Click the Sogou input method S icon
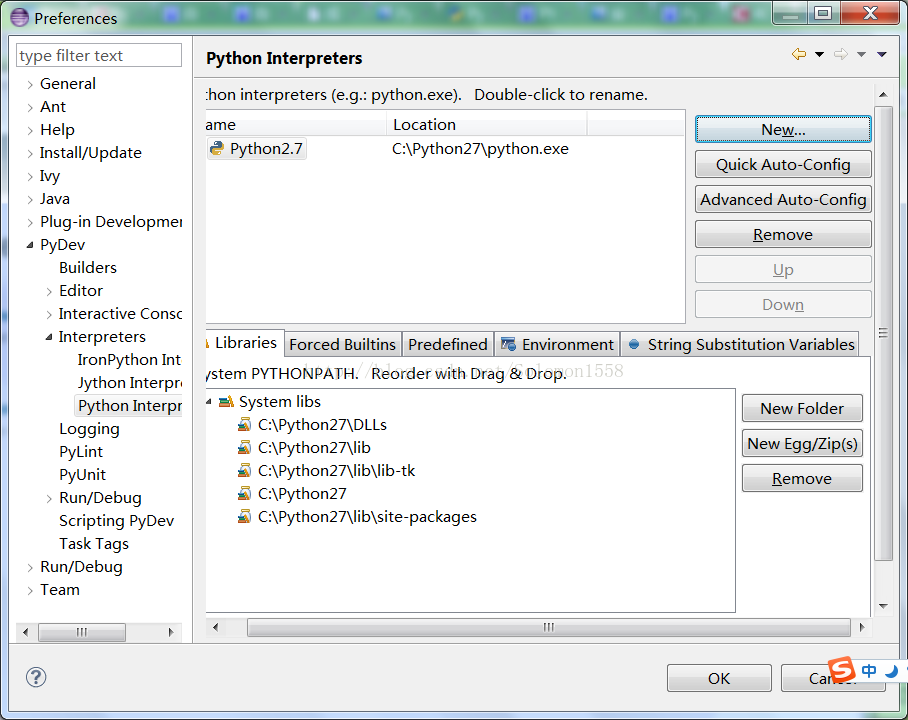 [842, 670]
